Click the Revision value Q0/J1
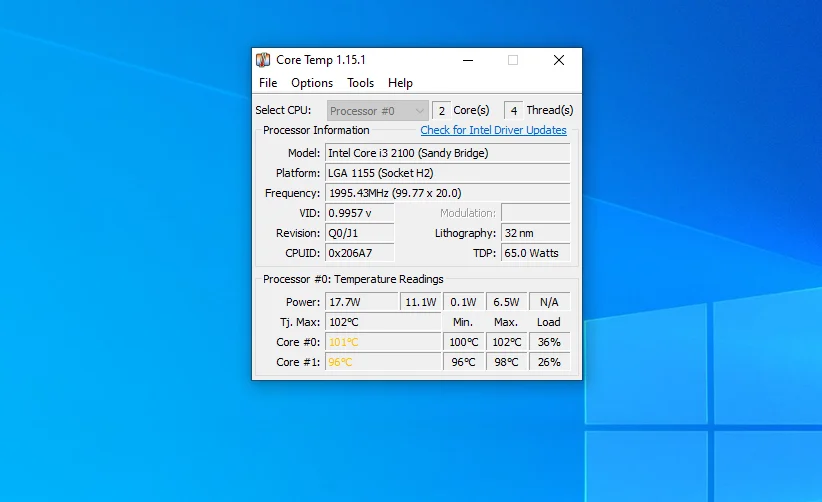This screenshot has width=822, height=502. [x=360, y=233]
